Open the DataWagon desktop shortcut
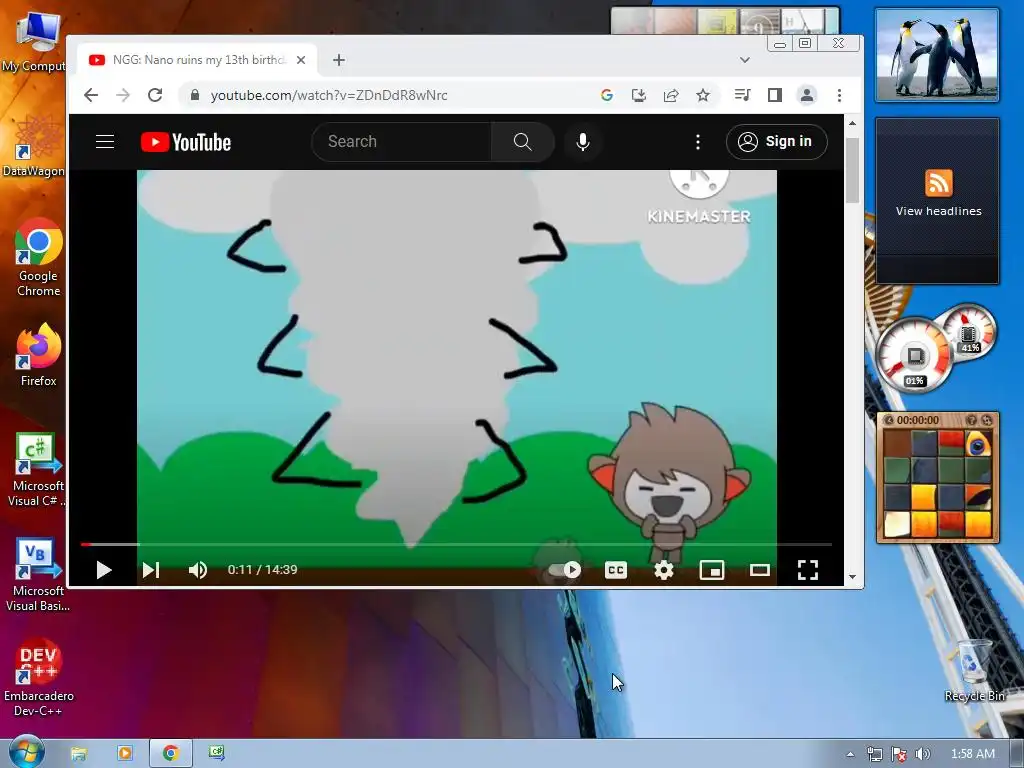The width and height of the screenshot is (1024, 768). 34,146
